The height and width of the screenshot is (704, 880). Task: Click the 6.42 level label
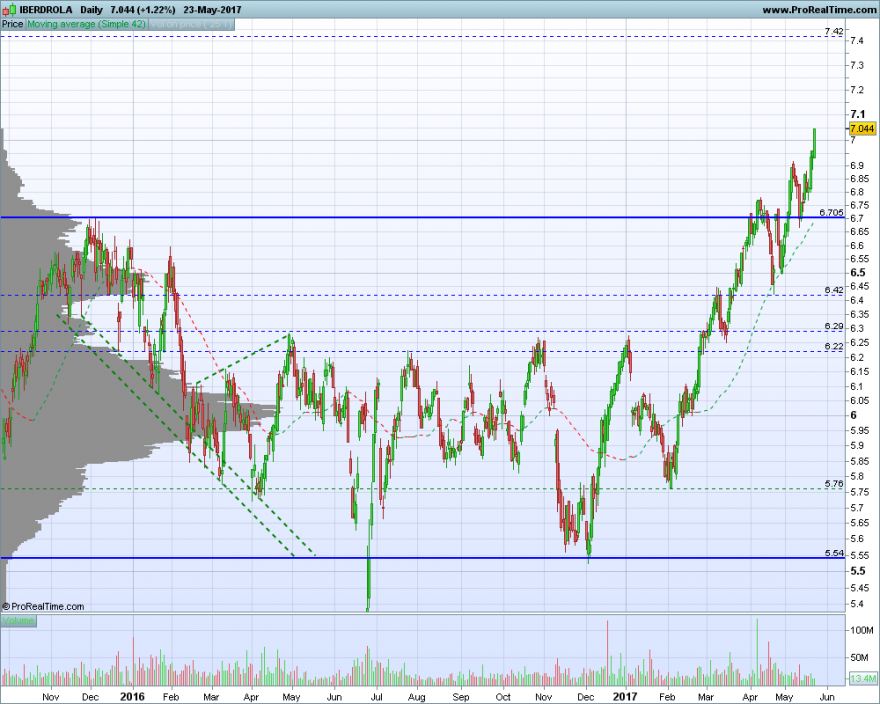point(834,290)
